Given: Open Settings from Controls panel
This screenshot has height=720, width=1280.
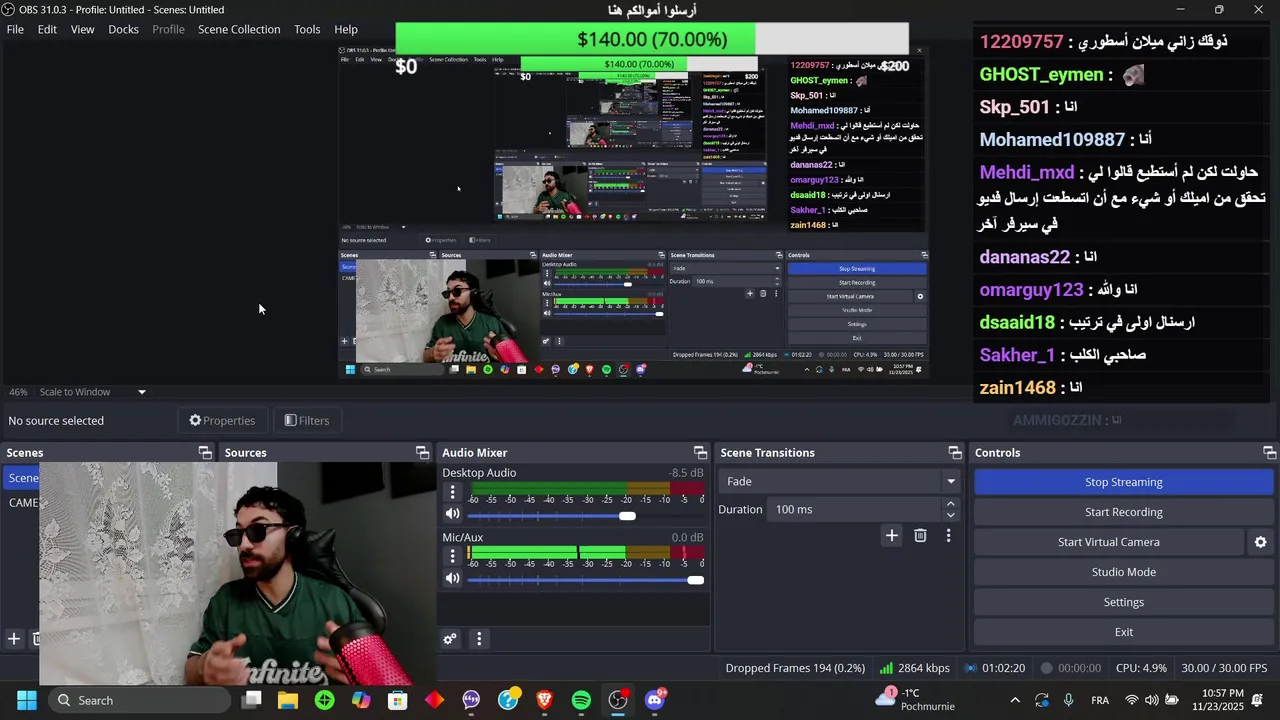Looking at the screenshot, I should pyautogui.click(x=1123, y=602).
